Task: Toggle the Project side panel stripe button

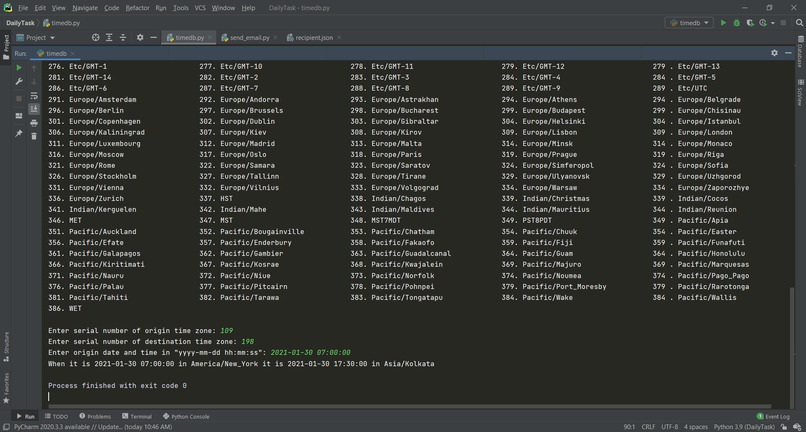Action: pos(6,46)
